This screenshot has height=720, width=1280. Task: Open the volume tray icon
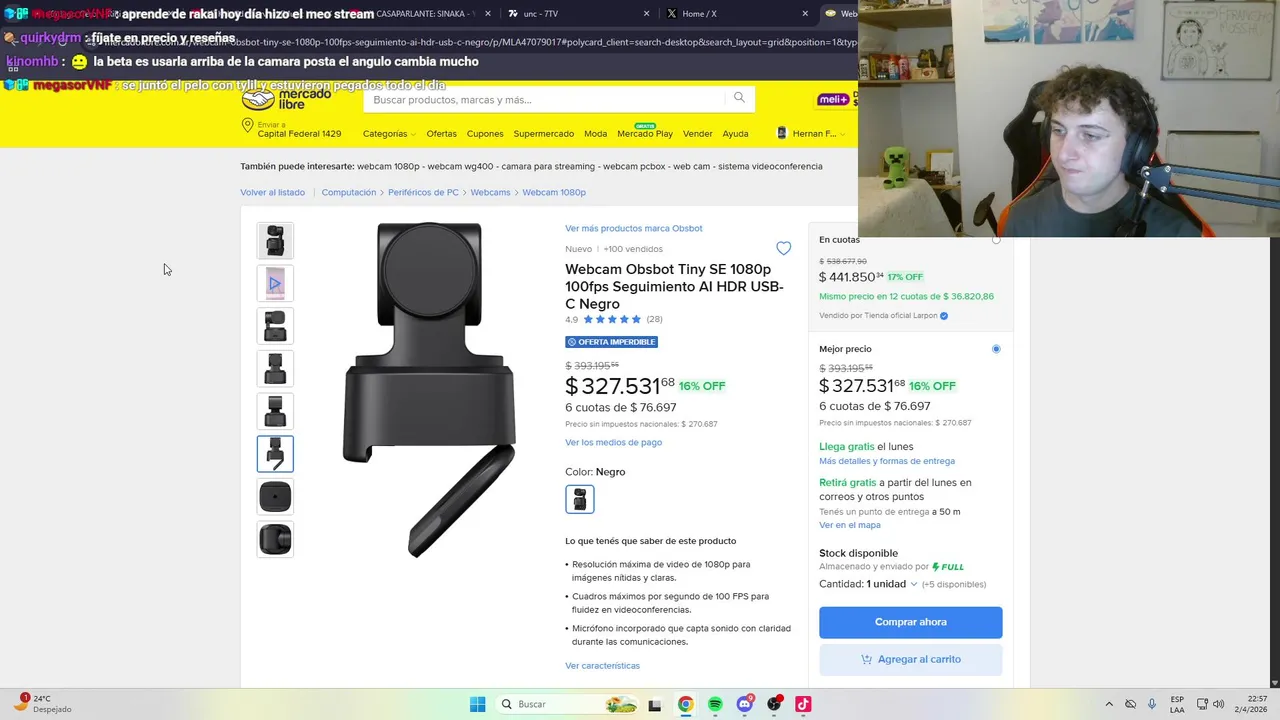[x=1218, y=704]
